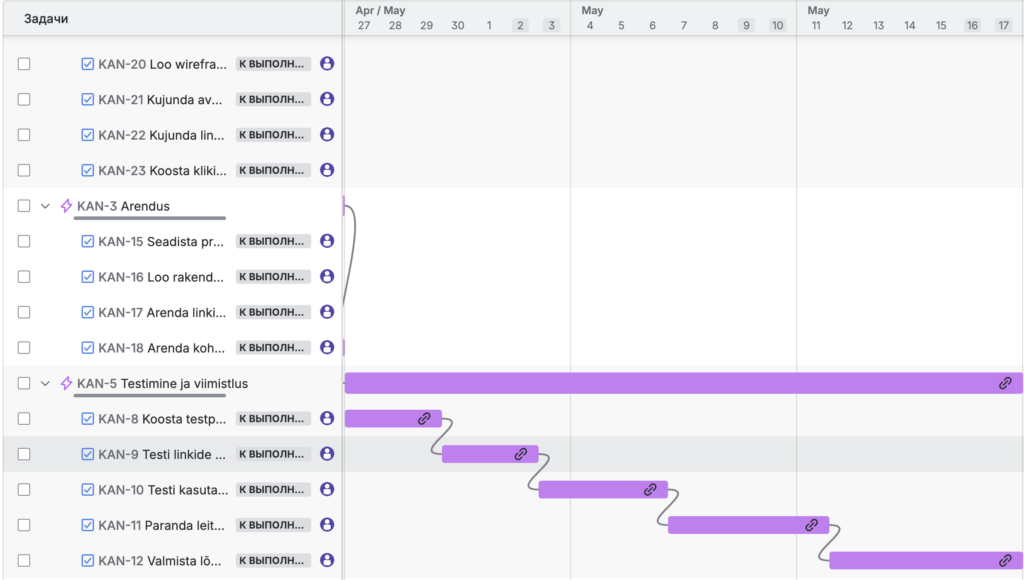Check the box for KAN-12 row
Screen dimensions: 1024x580
(24, 560)
